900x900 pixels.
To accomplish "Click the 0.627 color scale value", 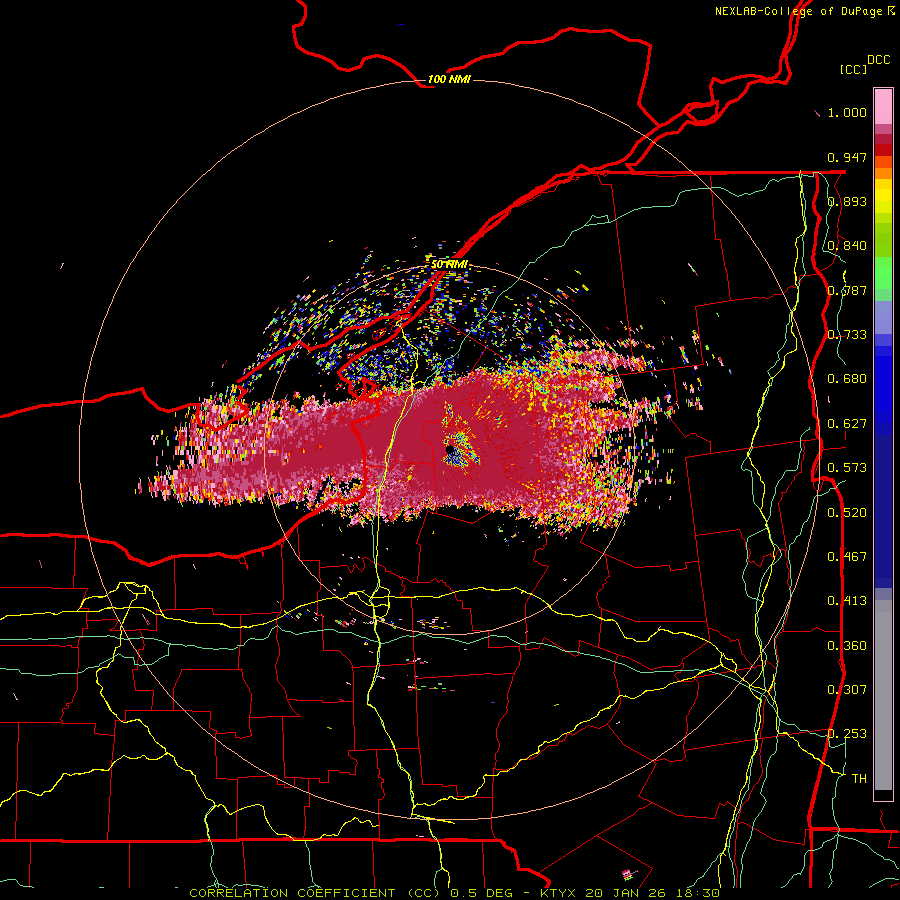I will [847, 424].
